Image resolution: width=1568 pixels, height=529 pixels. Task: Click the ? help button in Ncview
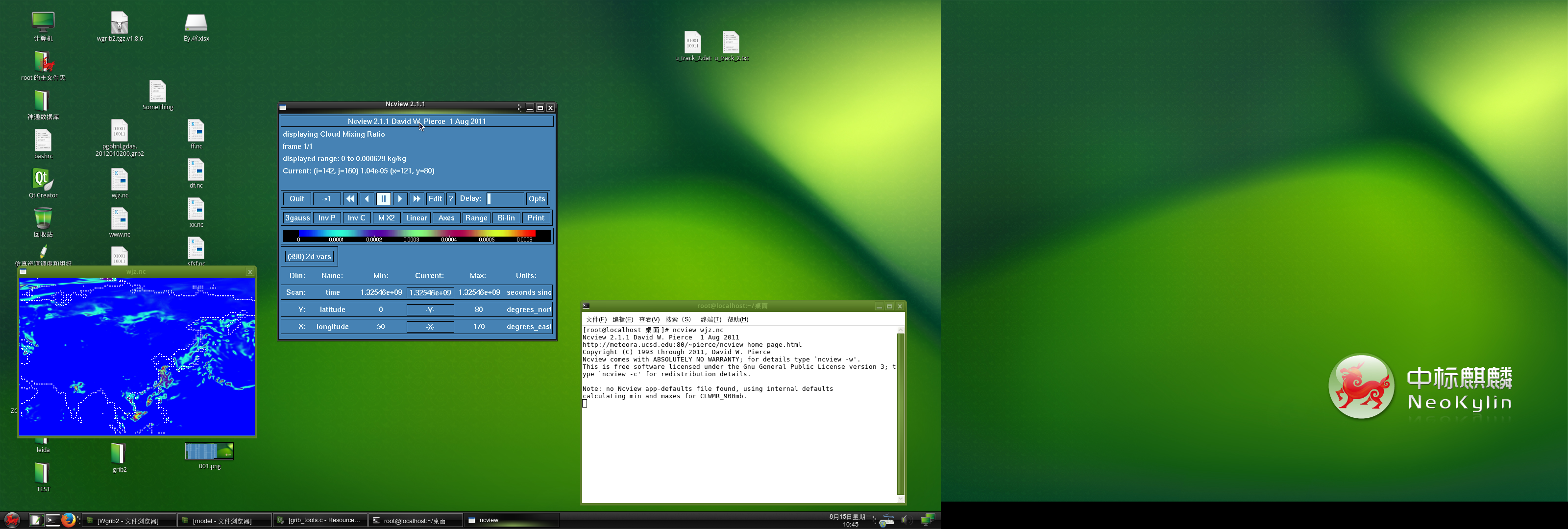tap(451, 198)
